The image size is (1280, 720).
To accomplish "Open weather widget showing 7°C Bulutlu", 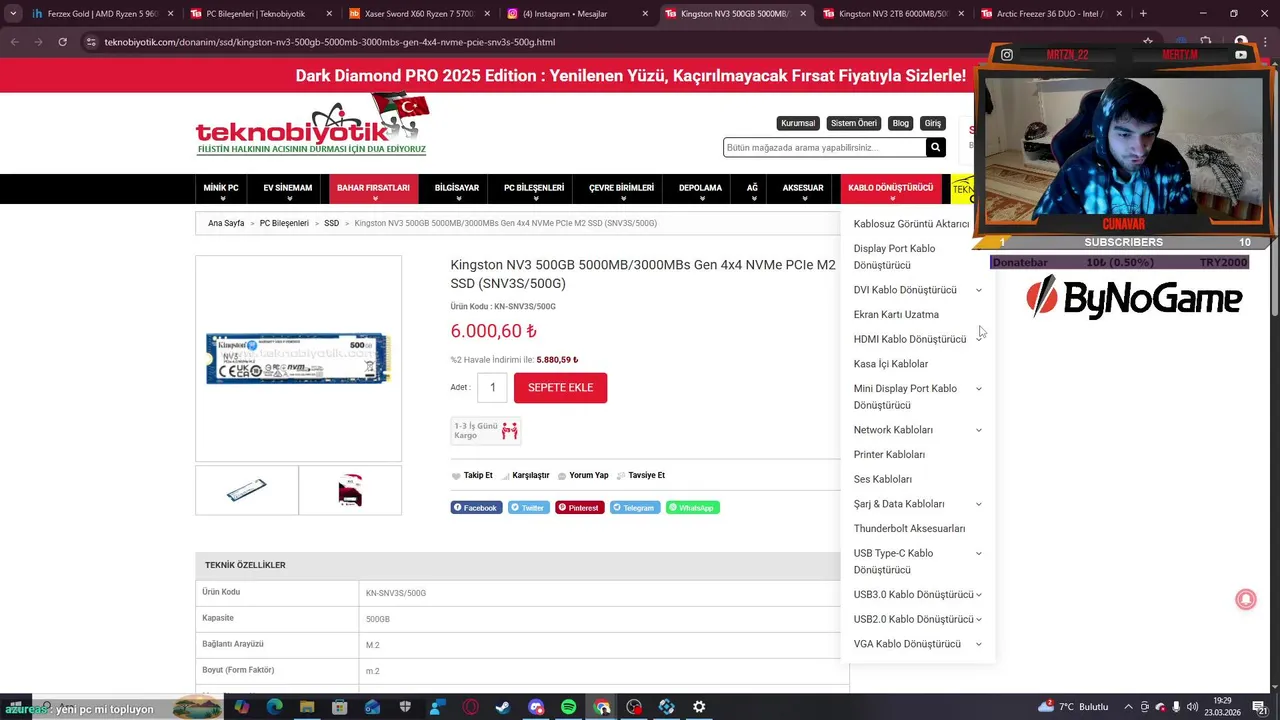I will pyautogui.click(x=1073, y=707).
